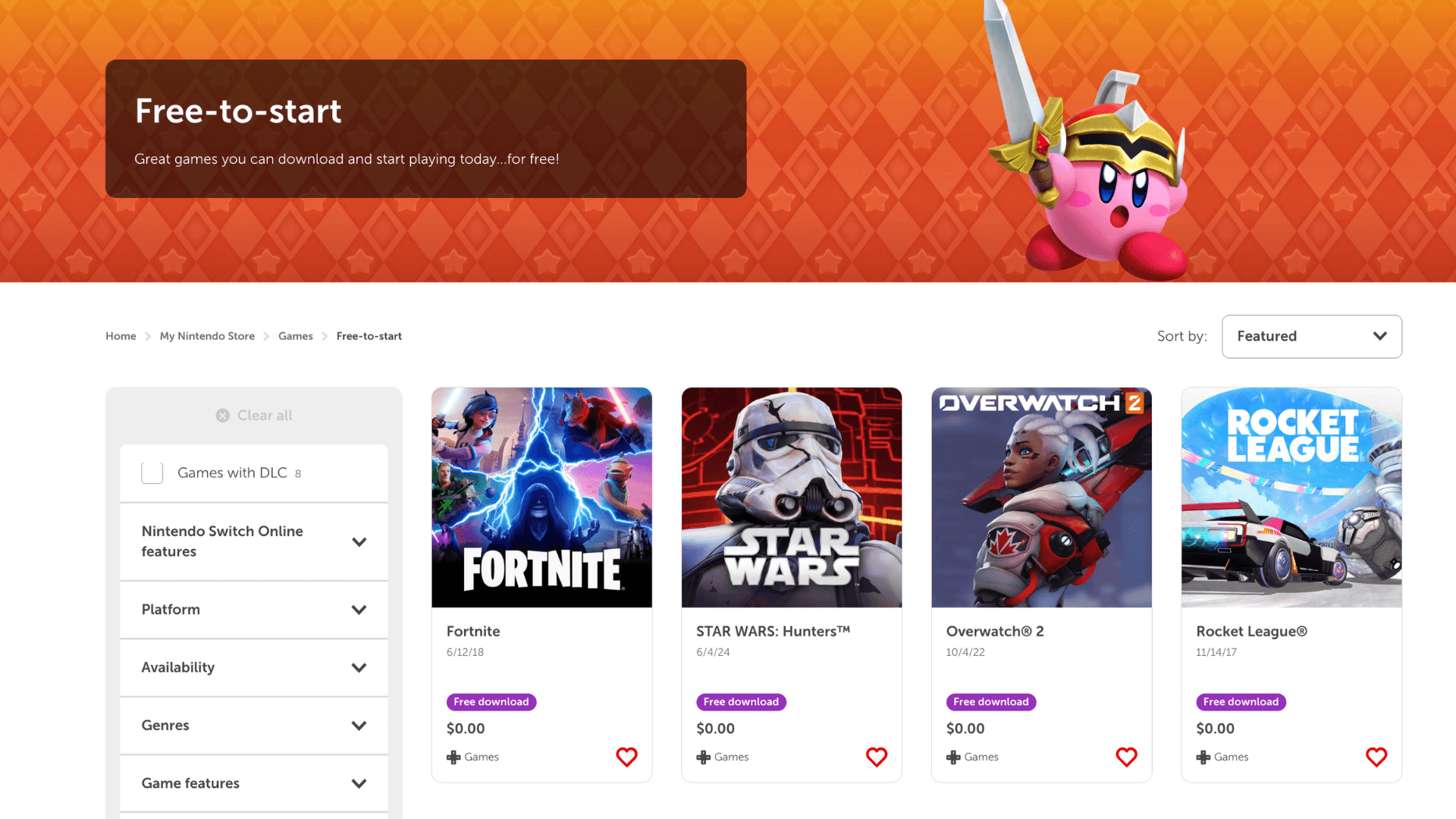The width and height of the screenshot is (1456, 819).
Task: Expand the Genres filter section
Action: (253, 726)
